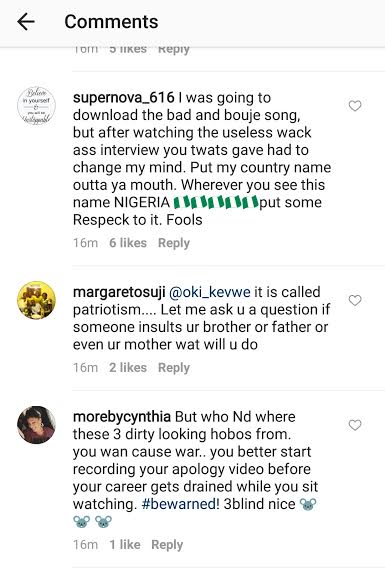Open supernova_616 username link
Viewport: 385px width, 571px height.
point(124,98)
